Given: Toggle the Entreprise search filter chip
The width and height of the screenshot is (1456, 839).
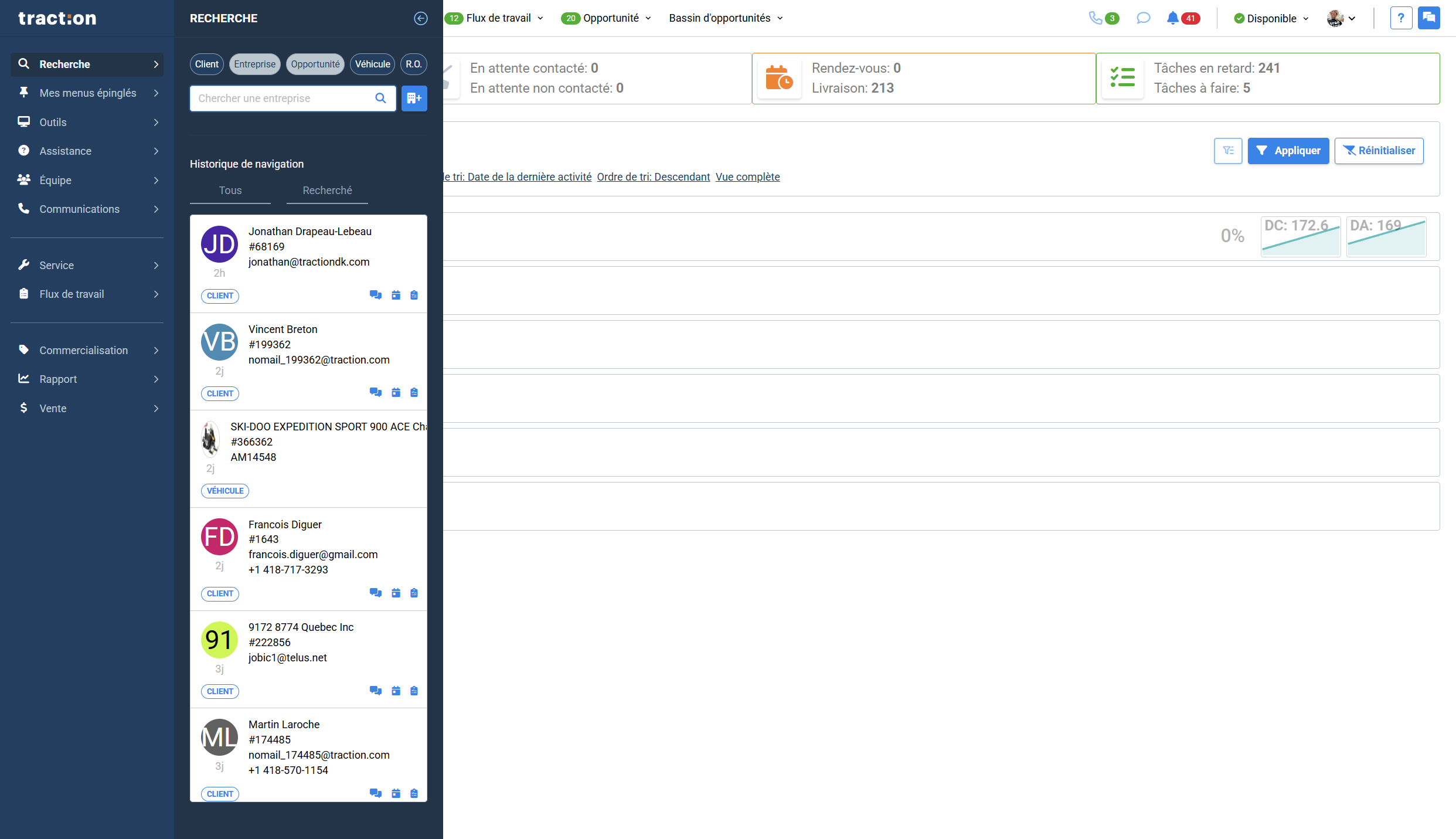Looking at the screenshot, I should [x=254, y=64].
